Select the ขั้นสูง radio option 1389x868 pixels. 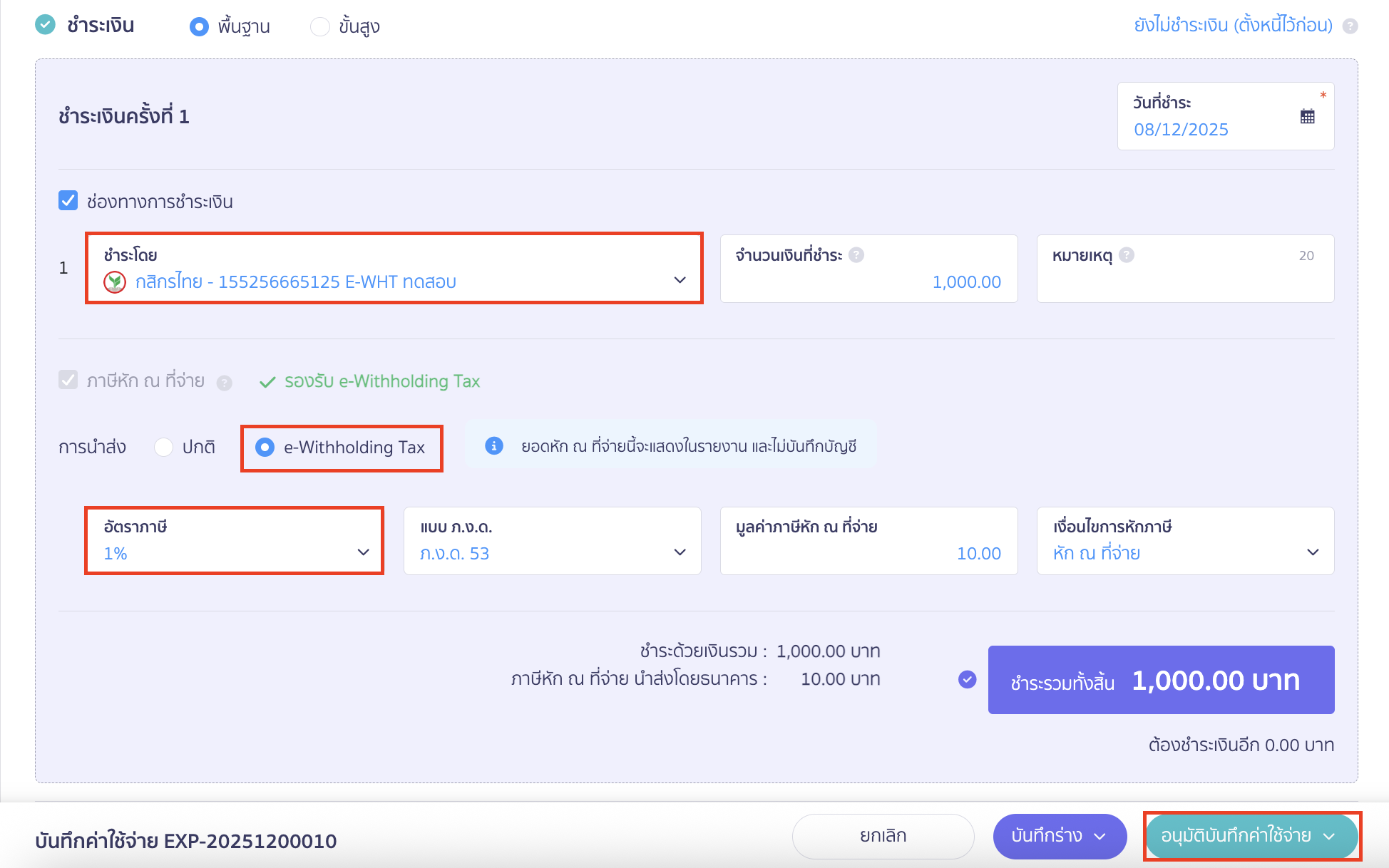pos(320,27)
